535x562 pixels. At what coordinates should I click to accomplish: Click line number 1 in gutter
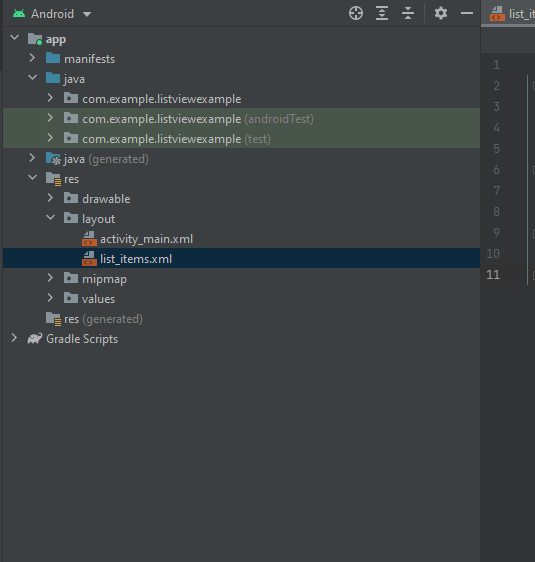tap(496, 65)
